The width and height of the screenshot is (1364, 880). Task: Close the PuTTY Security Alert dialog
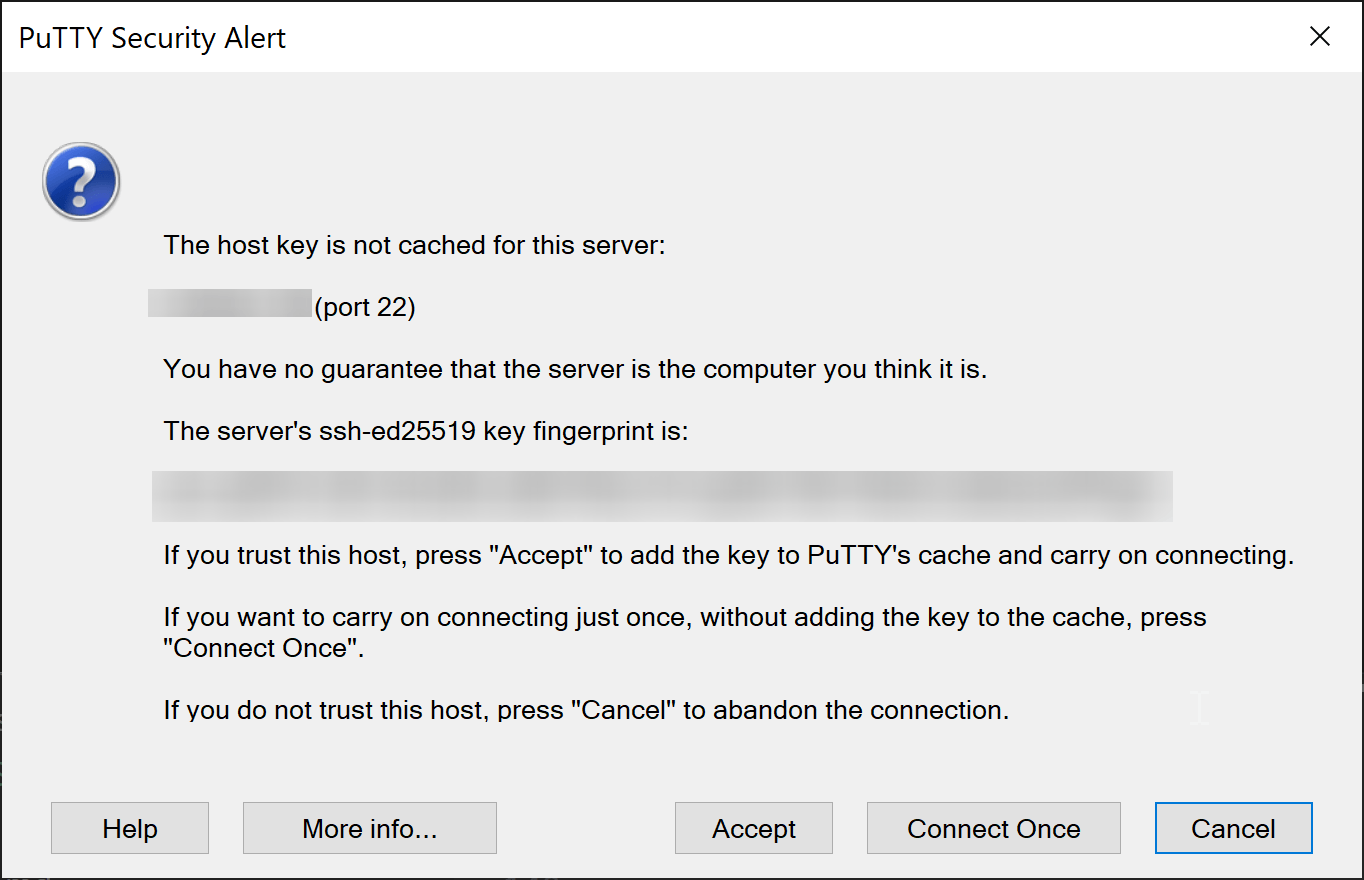[x=1319, y=37]
